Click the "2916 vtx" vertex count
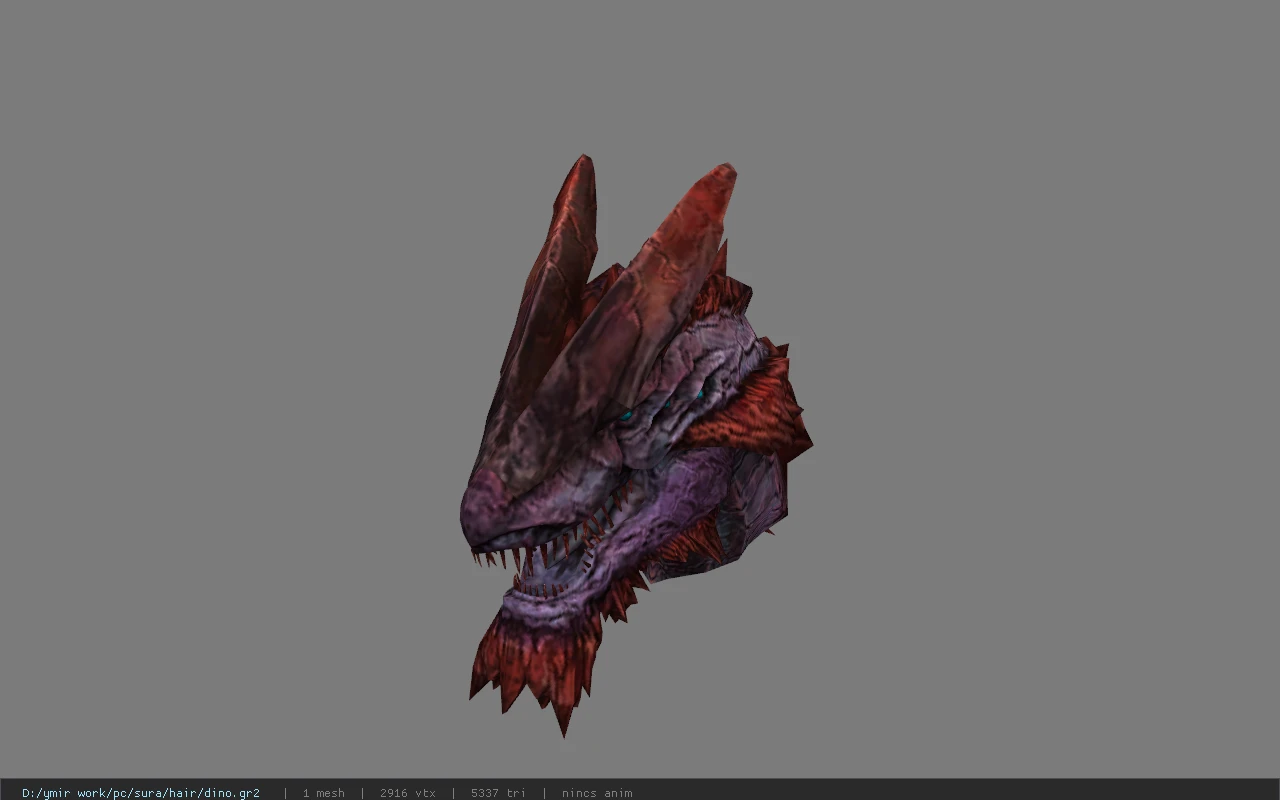Image resolution: width=1280 pixels, height=800 pixels. click(x=407, y=793)
